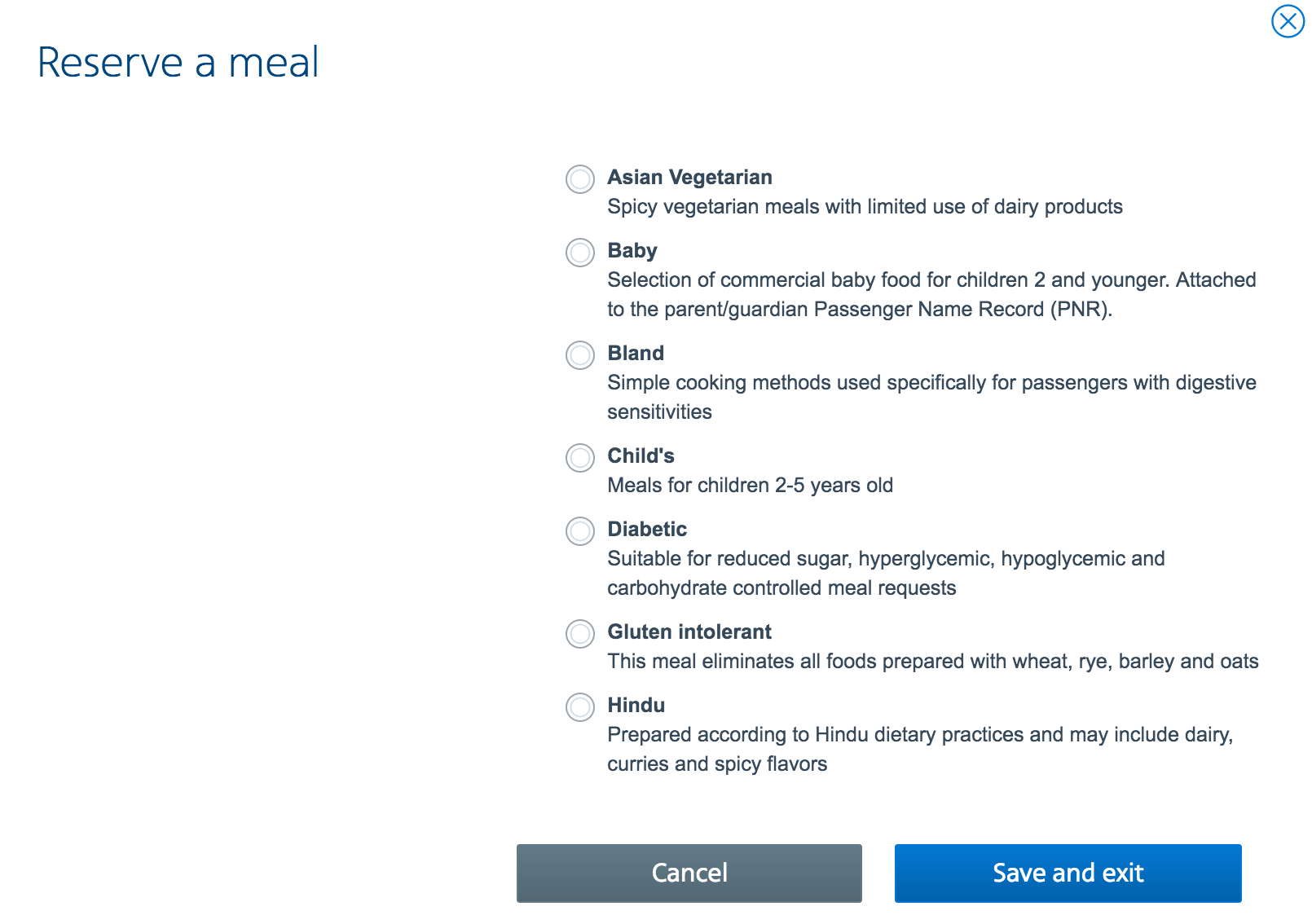Image resolution: width=1312 pixels, height=924 pixels.
Task: Click the Cancel button
Action: pyautogui.click(x=689, y=873)
